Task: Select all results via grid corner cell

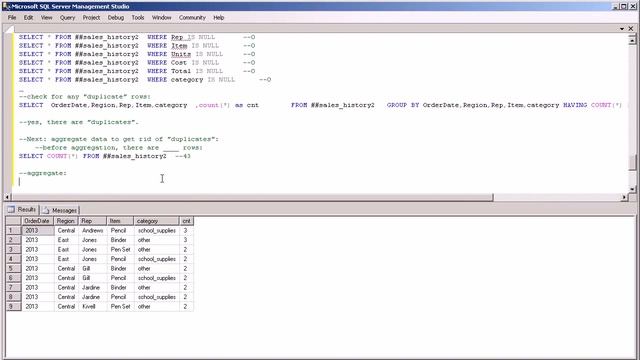Action: pos(13,221)
